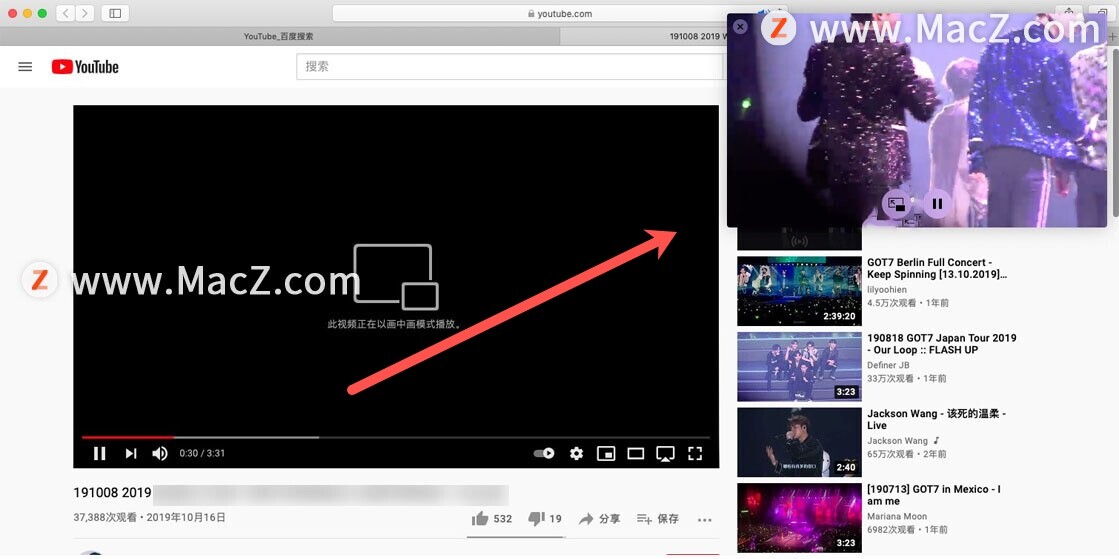Screen dimensions: 1119x559
Task: Click the youtube.com address bar
Action: (560, 13)
